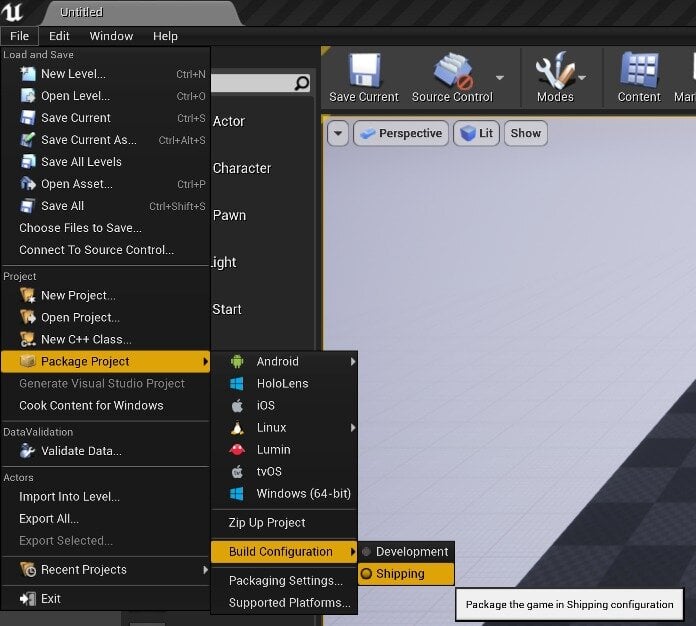Open the File menu
Viewport: 696px width, 626px height.
click(20, 36)
